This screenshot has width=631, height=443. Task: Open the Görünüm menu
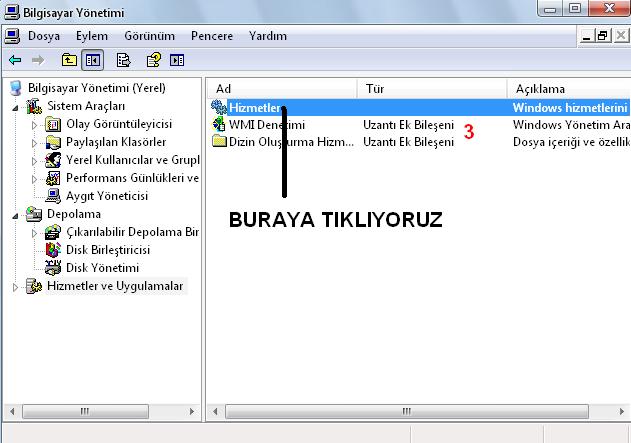[x=149, y=36]
